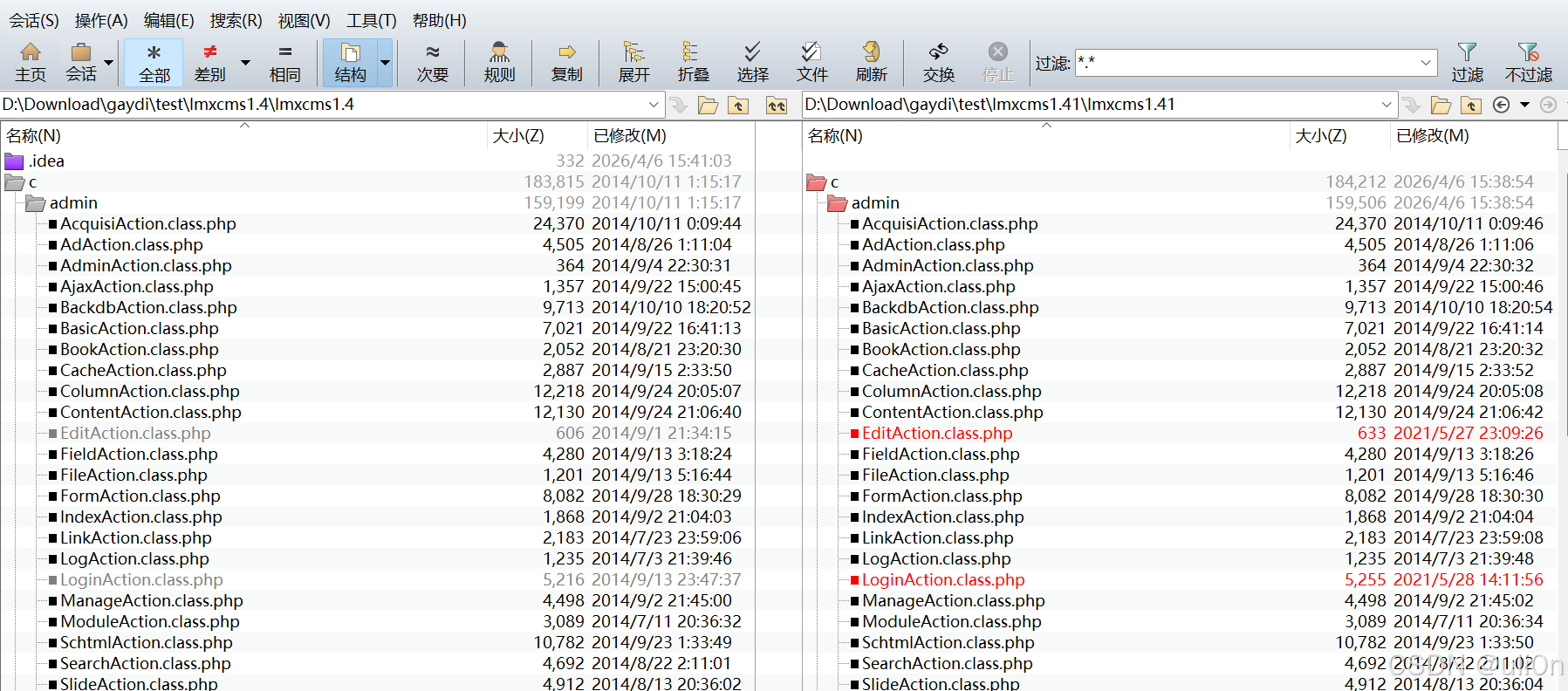Open right pane history dropdown arrow

tap(1524, 105)
